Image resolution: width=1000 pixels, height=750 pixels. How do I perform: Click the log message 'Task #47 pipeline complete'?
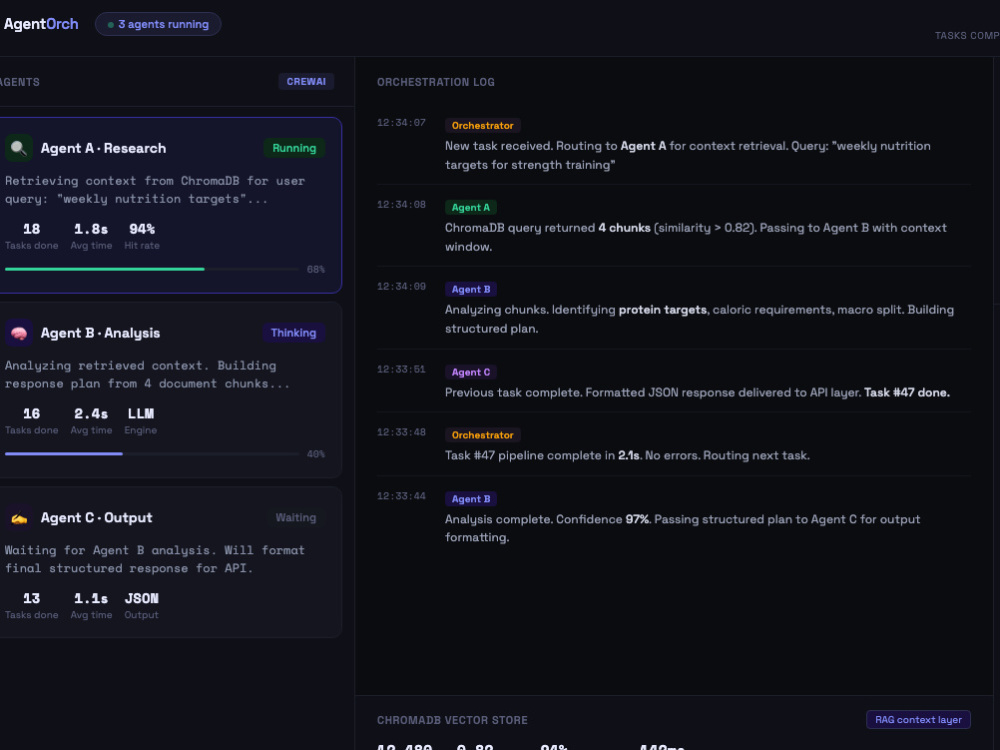pyautogui.click(x=628, y=455)
